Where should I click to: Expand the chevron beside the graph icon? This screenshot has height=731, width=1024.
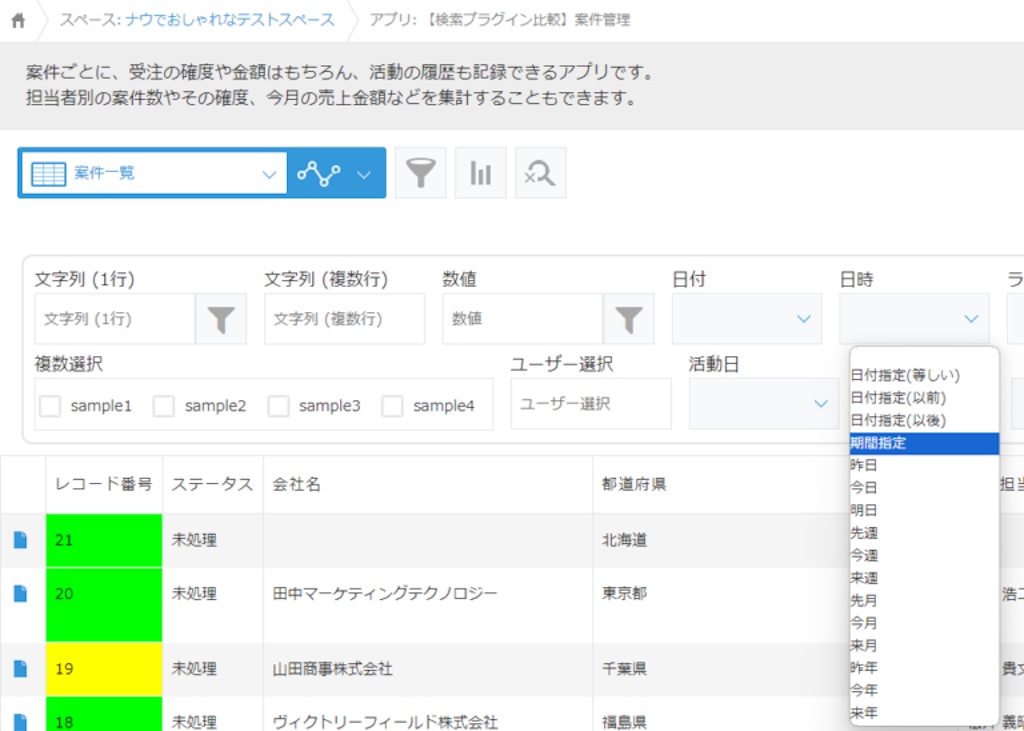coord(364,174)
